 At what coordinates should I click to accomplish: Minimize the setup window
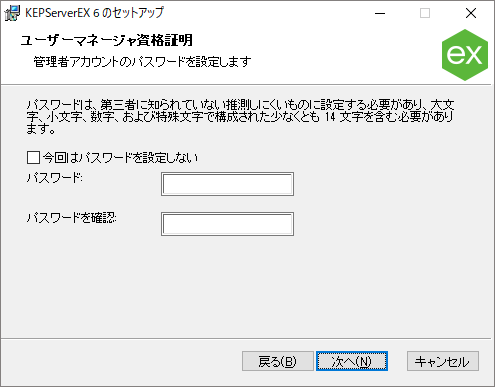point(380,13)
